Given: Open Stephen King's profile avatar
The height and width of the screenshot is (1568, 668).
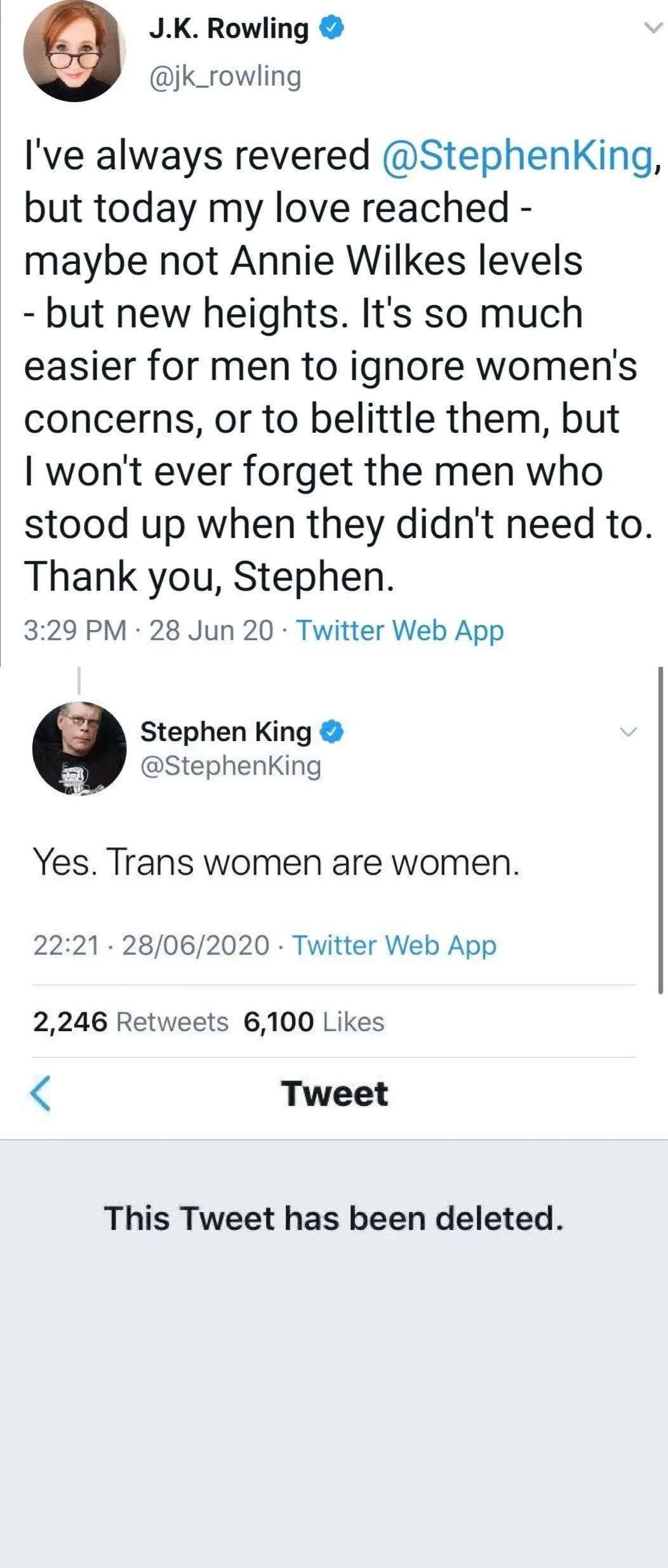Looking at the screenshot, I should click(x=79, y=748).
